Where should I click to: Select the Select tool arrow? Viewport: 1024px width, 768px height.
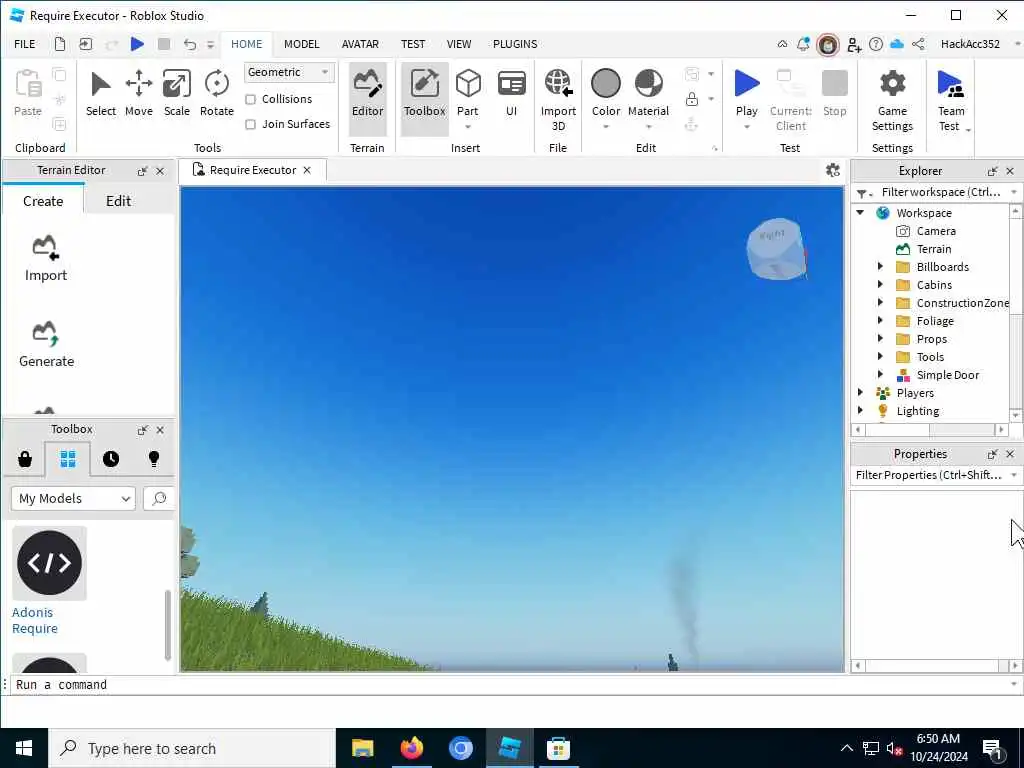coord(101,94)
